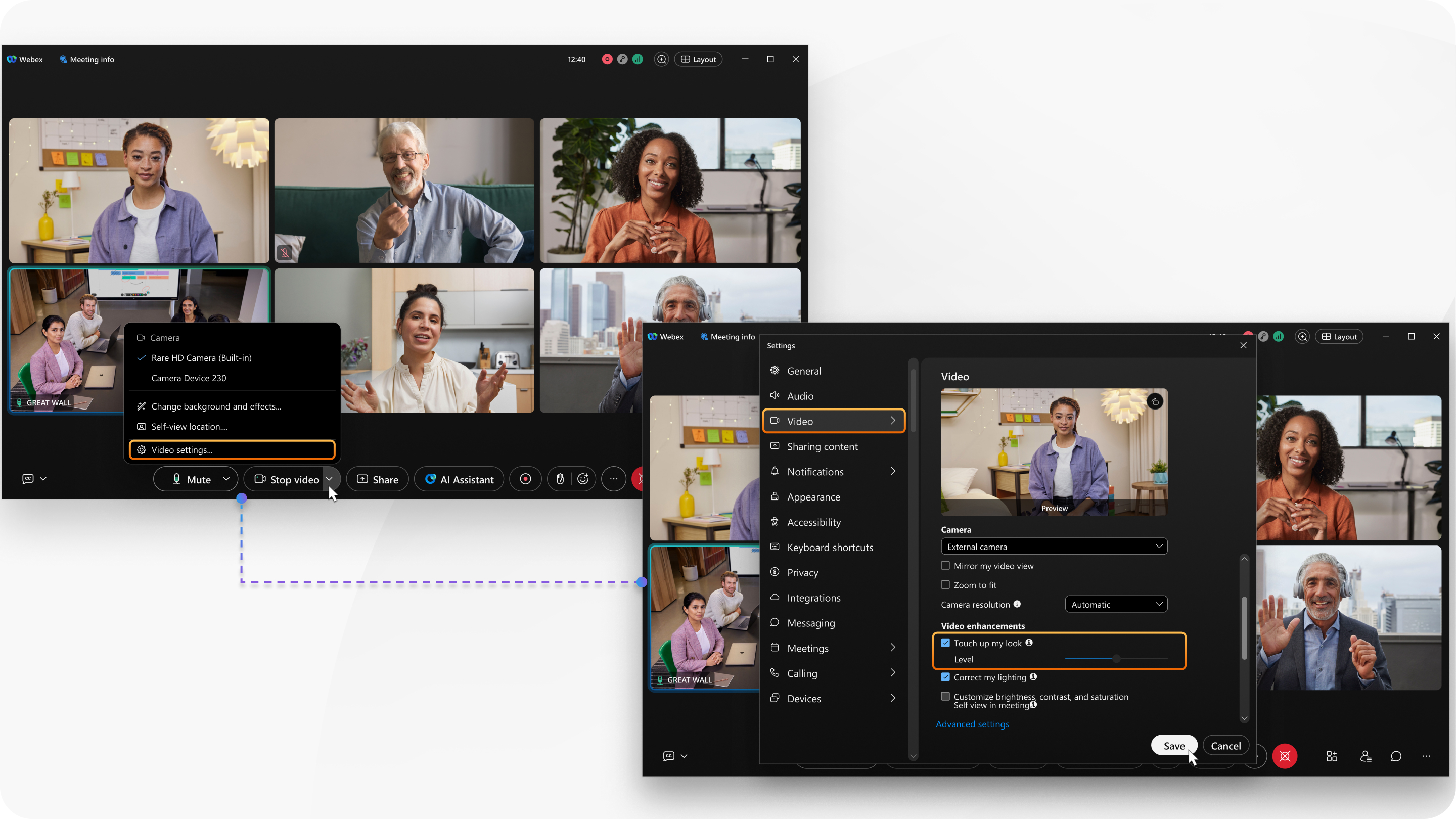This screenshot has width=1456, height=819.
Task: Open the External camera dropdown
Action: tap(1054, 547)
